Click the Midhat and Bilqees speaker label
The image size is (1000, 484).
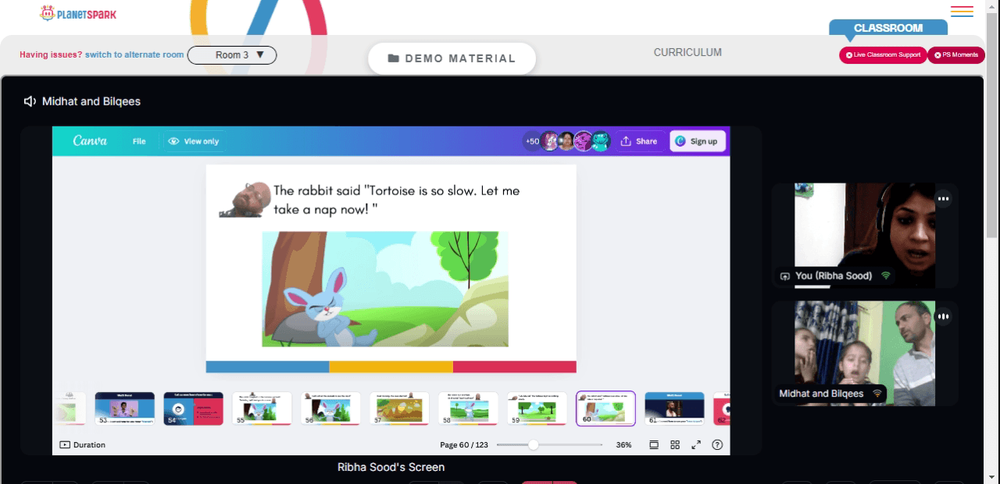tap(91, 101)
